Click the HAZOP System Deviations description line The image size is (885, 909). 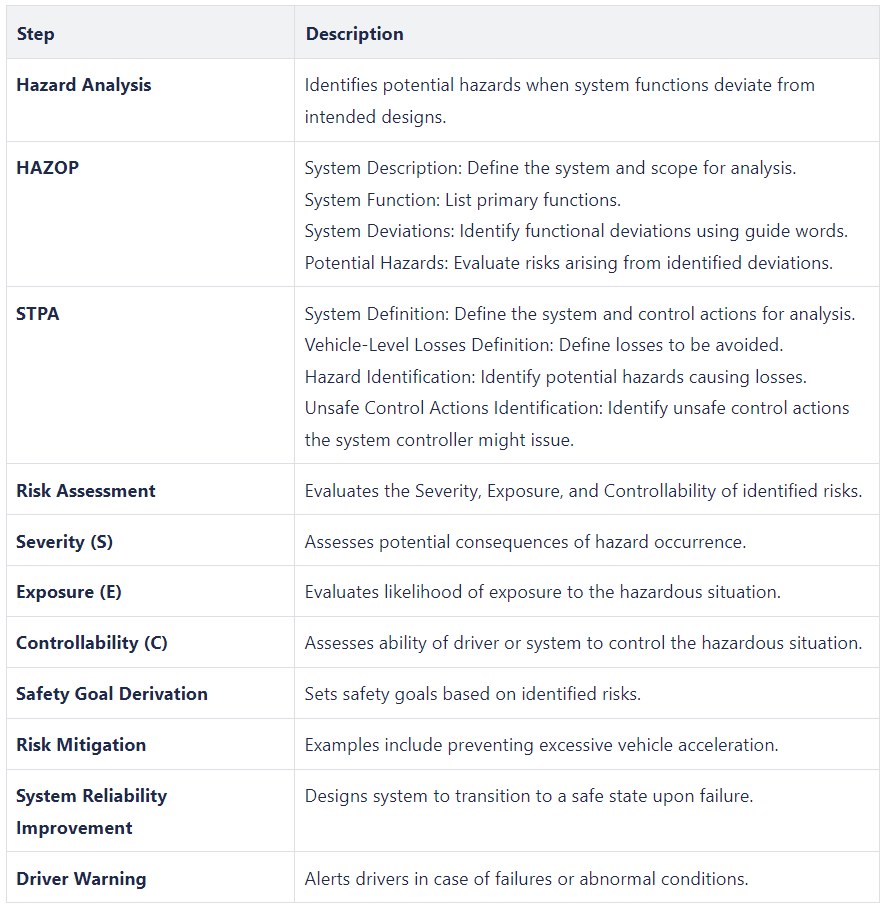click(x=576, y=231)
